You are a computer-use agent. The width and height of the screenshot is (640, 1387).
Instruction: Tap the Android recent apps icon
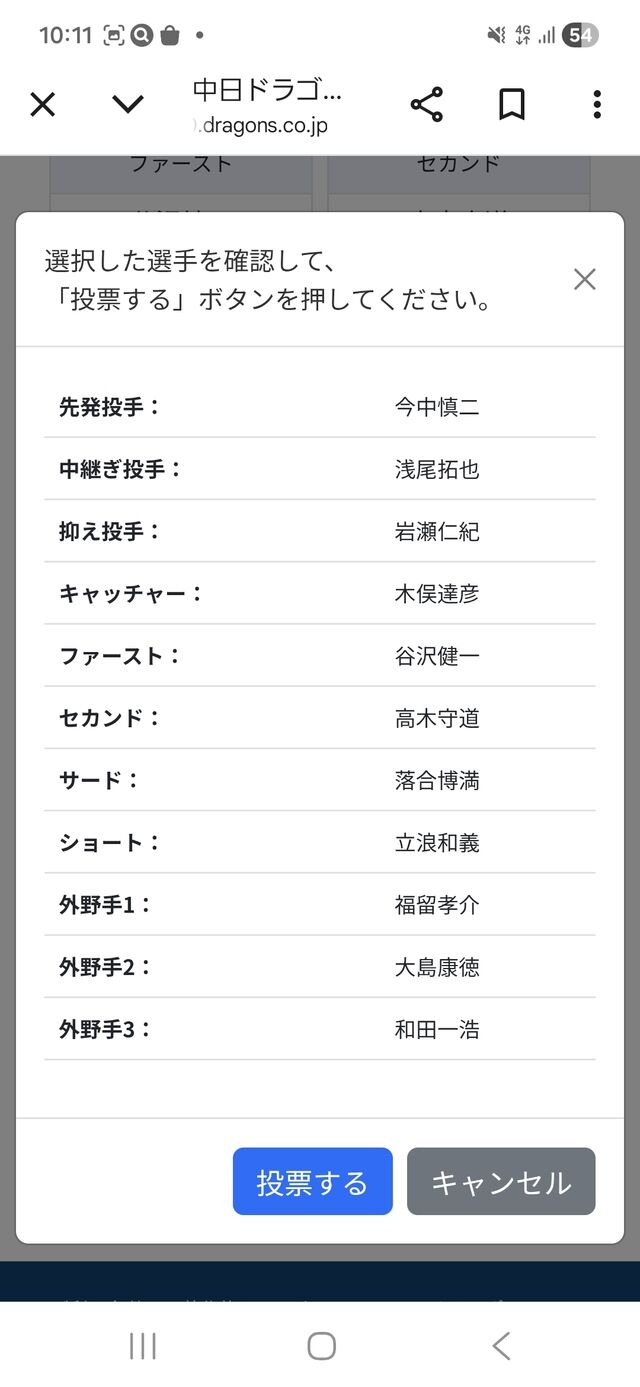(x=143, y=1346)
